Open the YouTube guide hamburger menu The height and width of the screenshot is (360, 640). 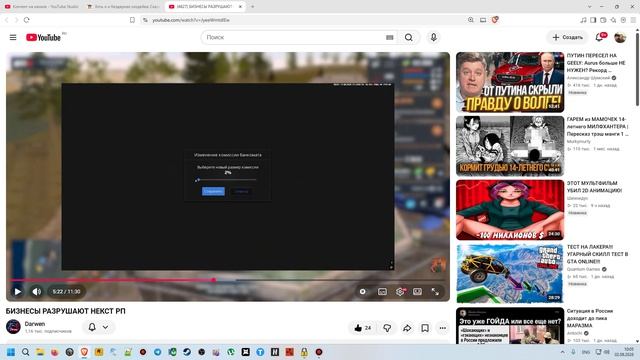click(13, 37)
